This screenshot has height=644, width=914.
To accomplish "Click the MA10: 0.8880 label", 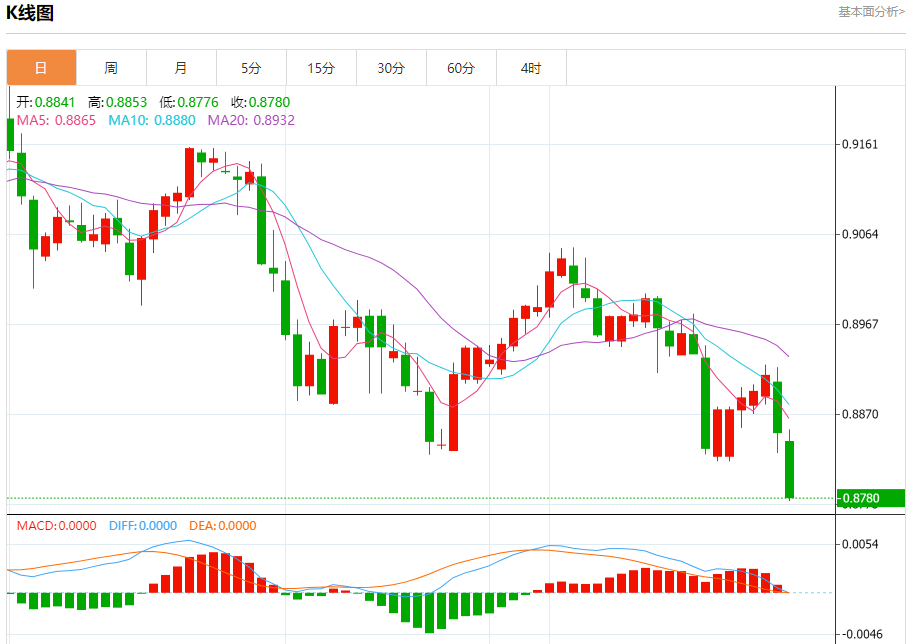I will (x=152, y=120).
